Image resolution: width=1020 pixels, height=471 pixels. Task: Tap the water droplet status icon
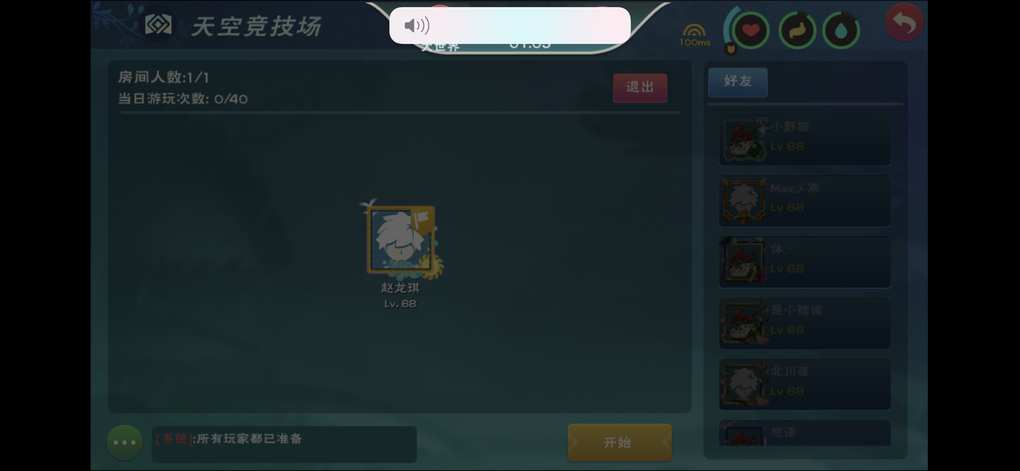840,30
